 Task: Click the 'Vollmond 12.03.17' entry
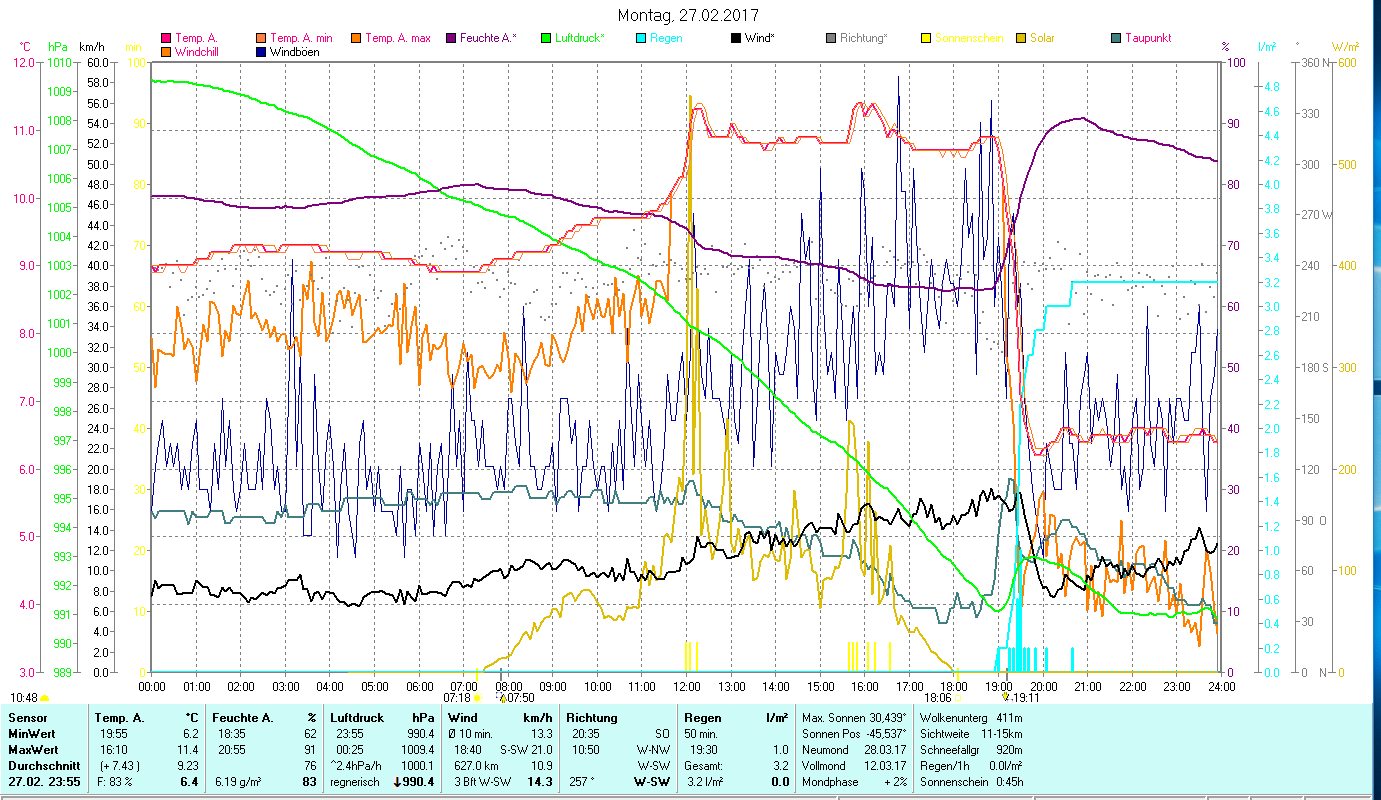point(854,766)
